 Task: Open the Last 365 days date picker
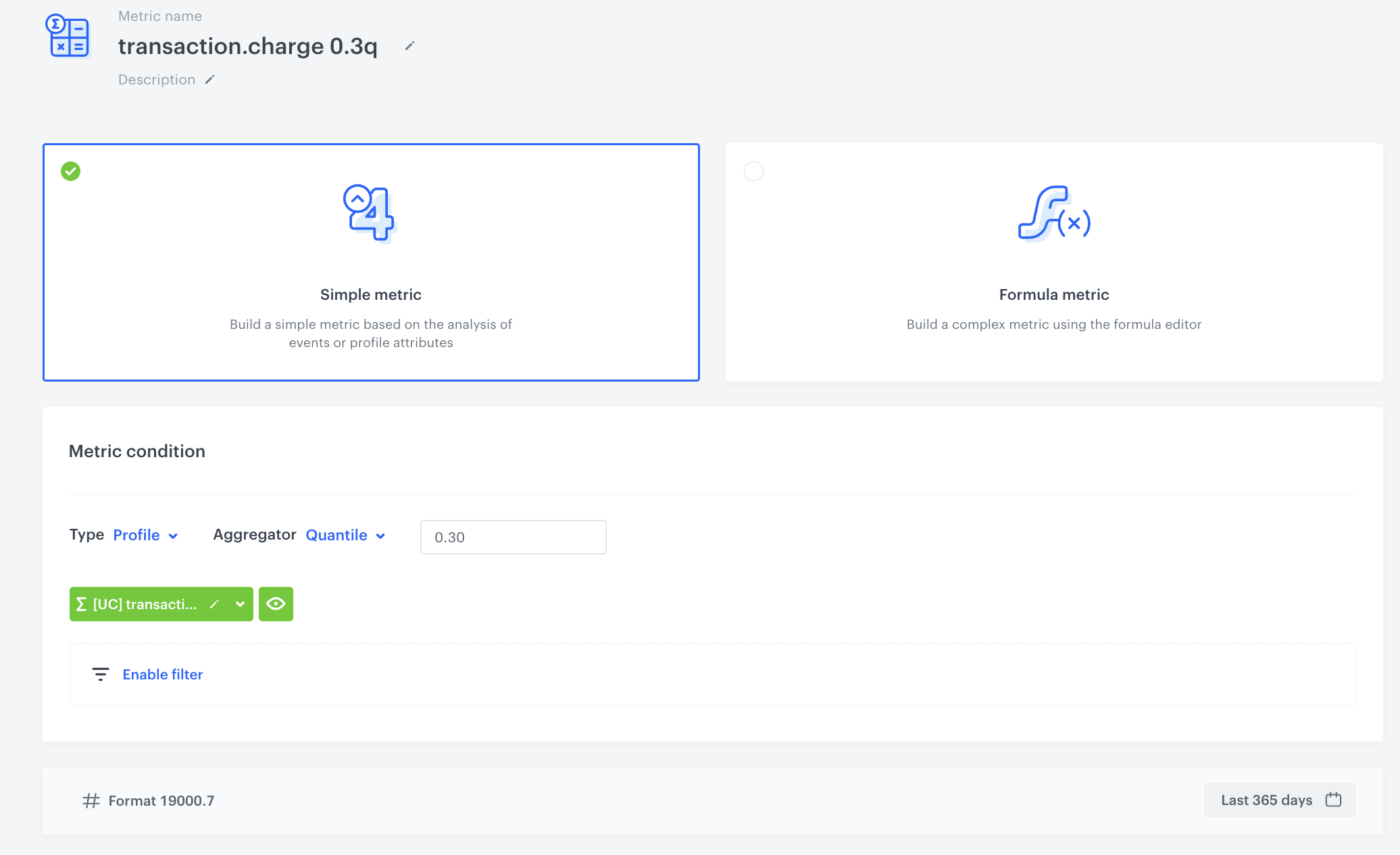pyautogui.click(x=1266, y=800)
